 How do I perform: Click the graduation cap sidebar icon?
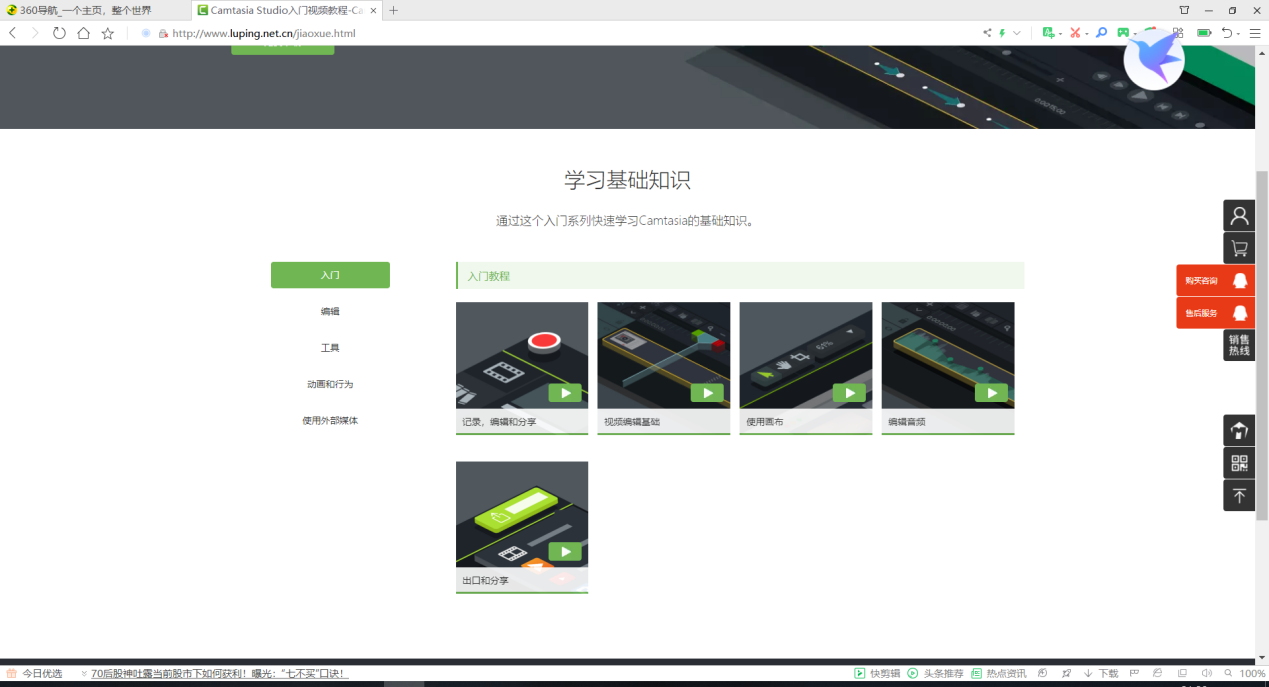(x=1239, y=431)
